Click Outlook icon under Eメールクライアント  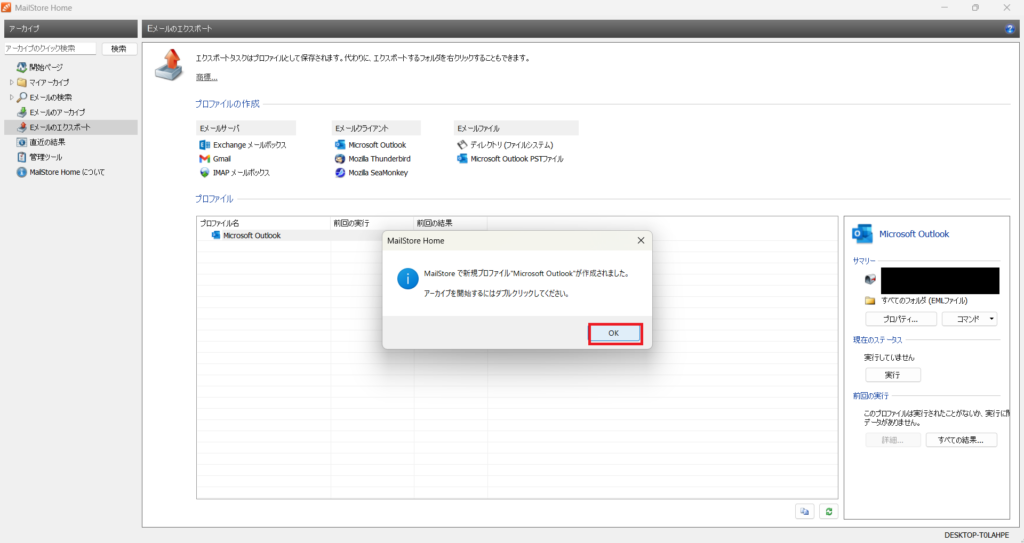[x=340, y=145]
